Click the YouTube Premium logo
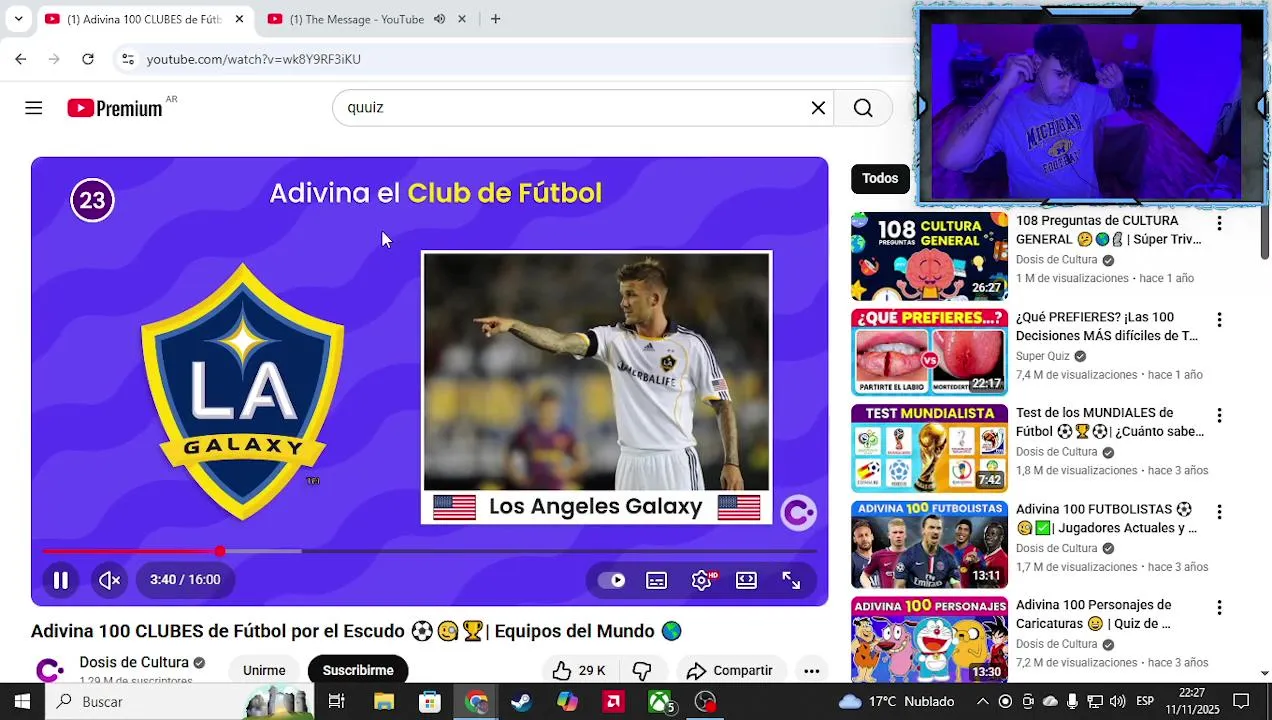Viewport: 1272px width, 720px height. coord(115,108)
